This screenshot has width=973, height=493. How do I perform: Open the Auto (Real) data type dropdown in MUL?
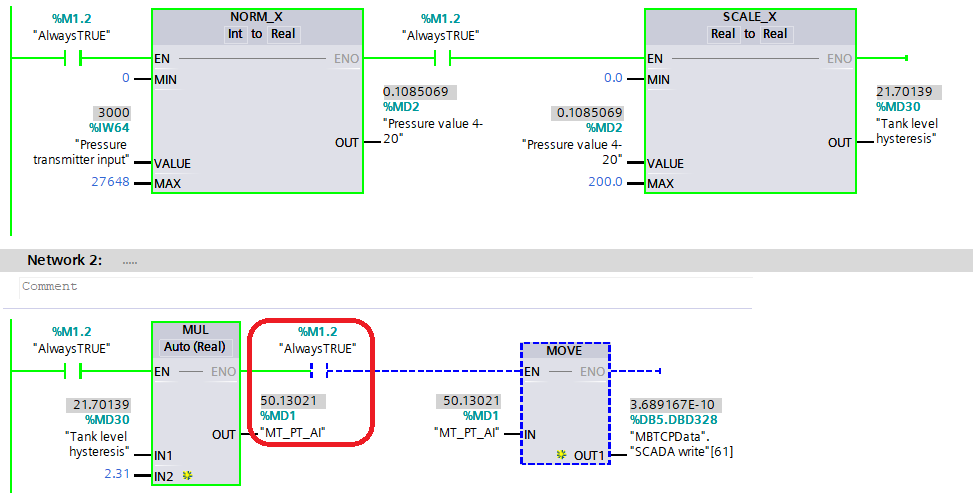(x=195, y=347)
